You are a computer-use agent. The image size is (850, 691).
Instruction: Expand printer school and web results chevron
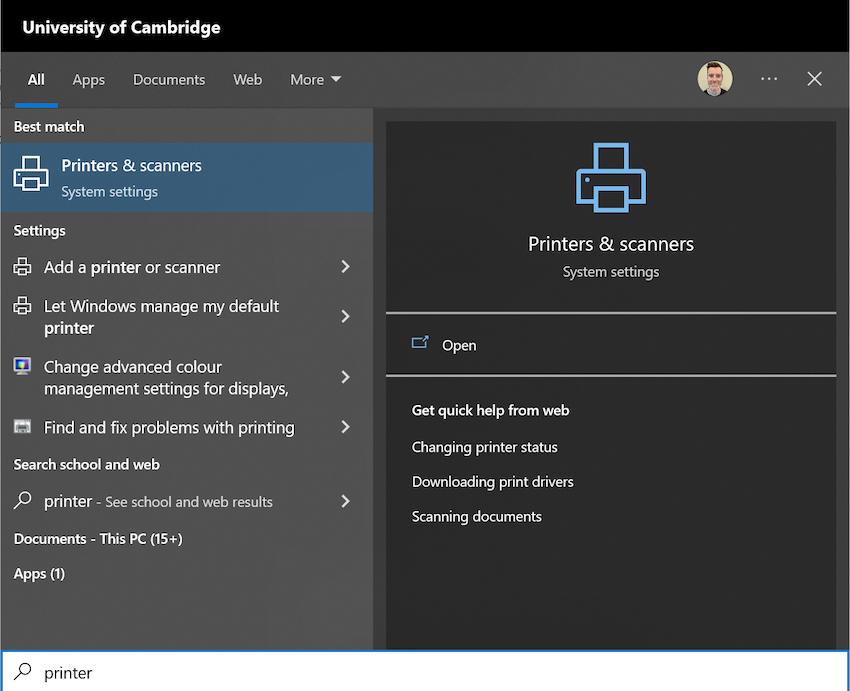(x=345, y=501)
